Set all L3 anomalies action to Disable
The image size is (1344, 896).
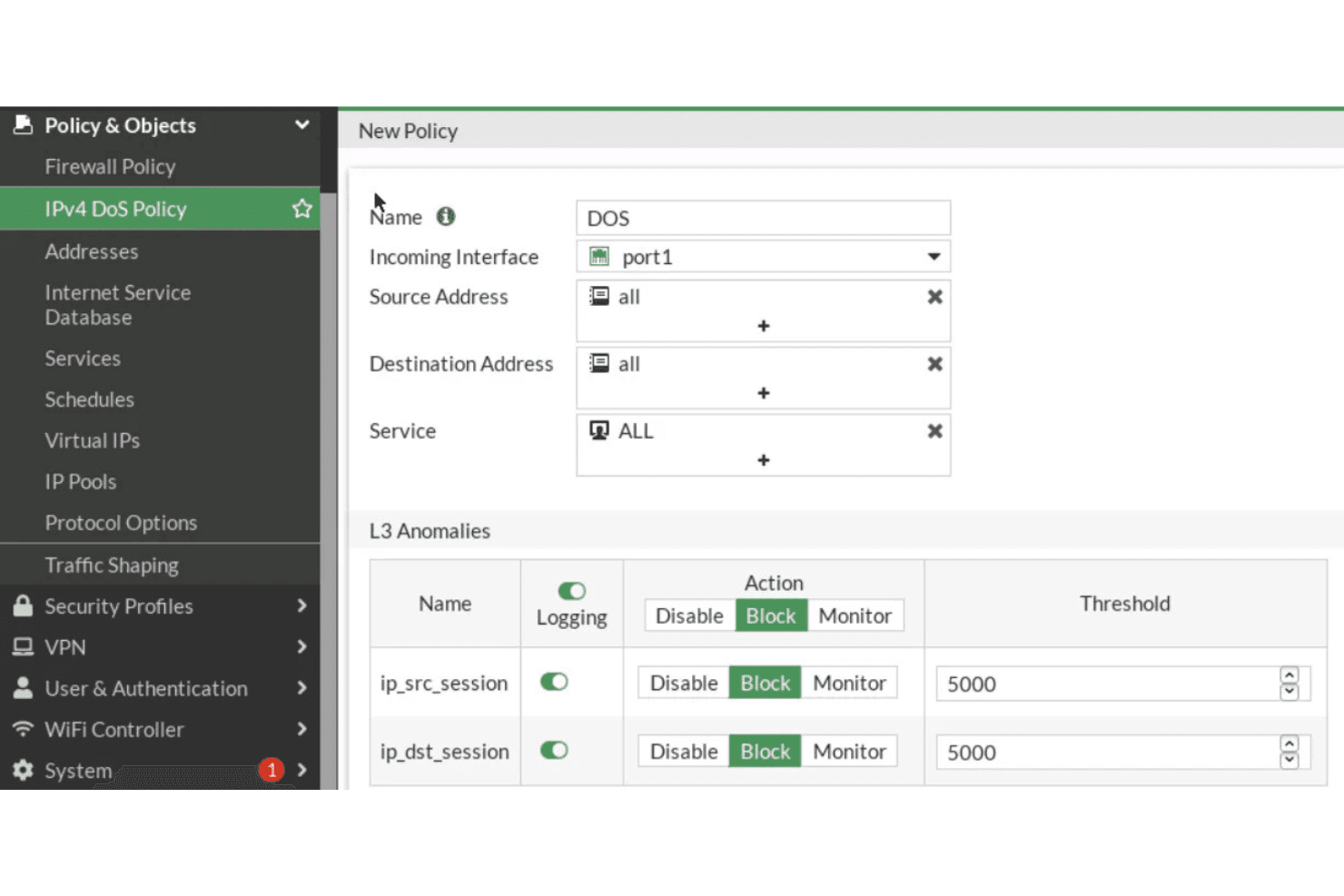coord(689,615)
